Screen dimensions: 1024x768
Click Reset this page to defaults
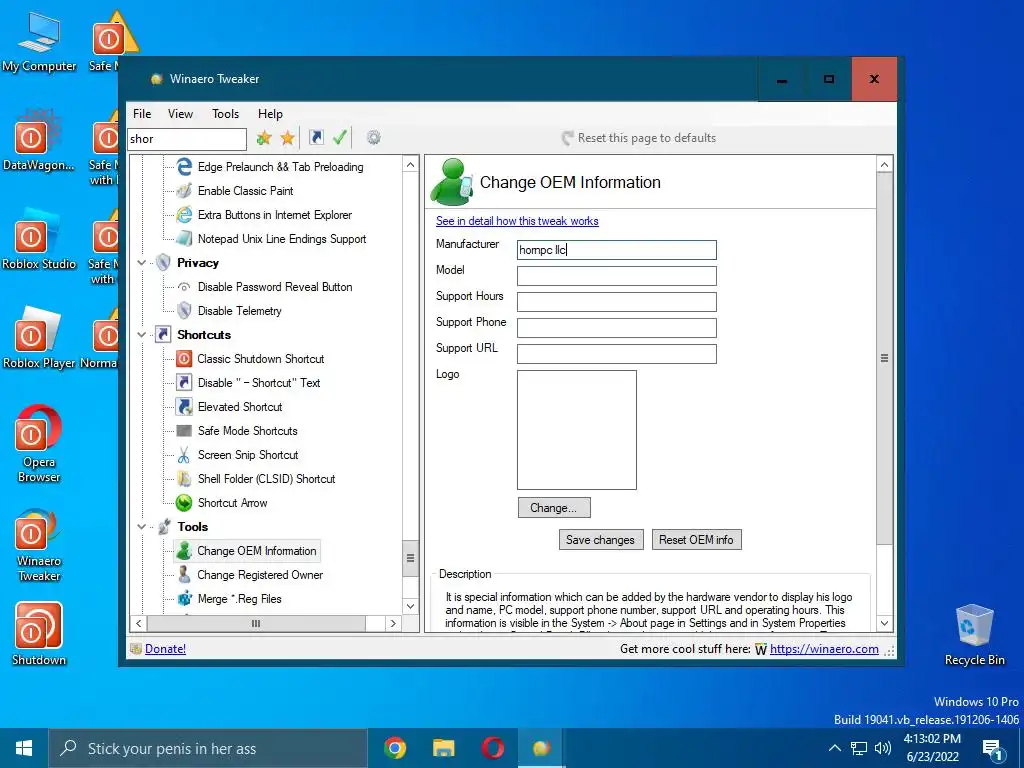coord(639,138)
